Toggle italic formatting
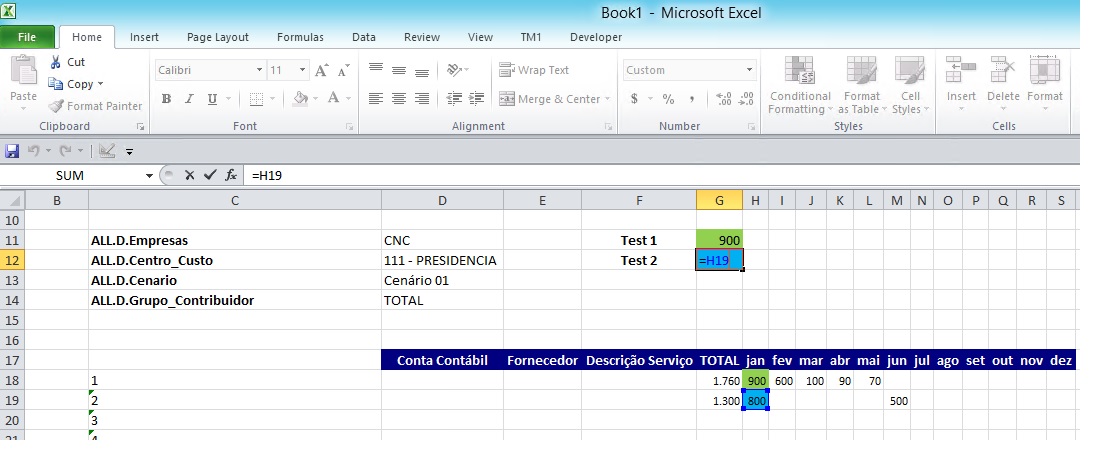Screen dimensions: 1106x451 point(189,99)
